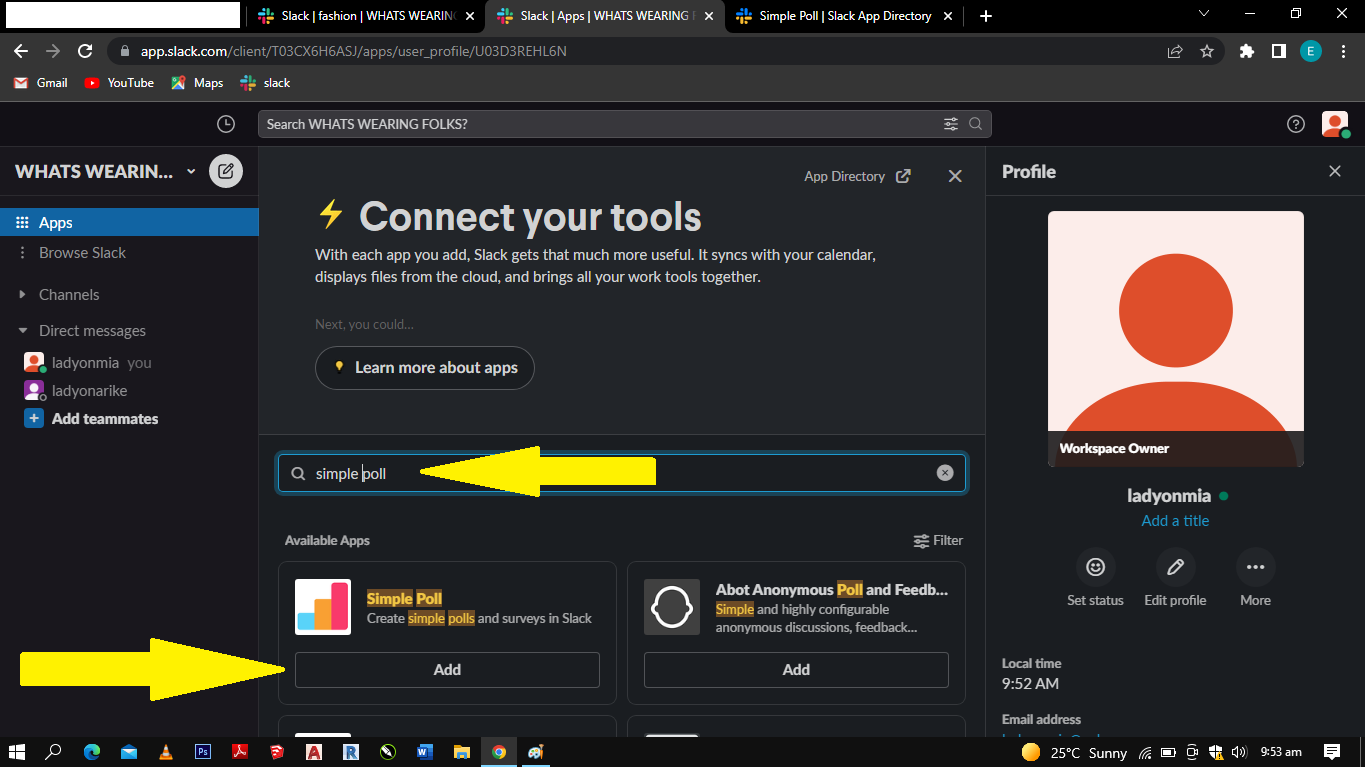Screen dimensions: 1365x767
Task: Click the app search field containing simple poll
Action: 622,473
